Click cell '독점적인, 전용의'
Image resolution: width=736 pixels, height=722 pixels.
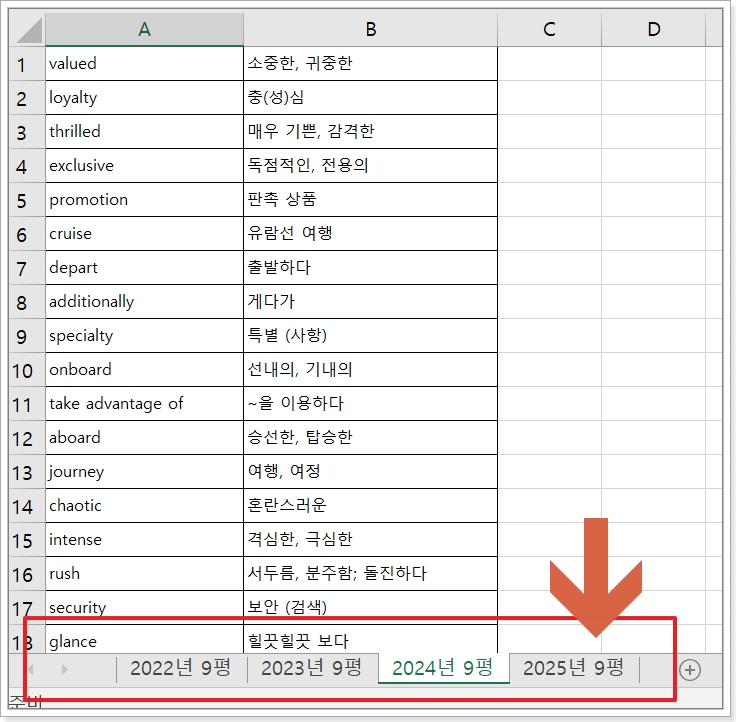coord(370,166)
